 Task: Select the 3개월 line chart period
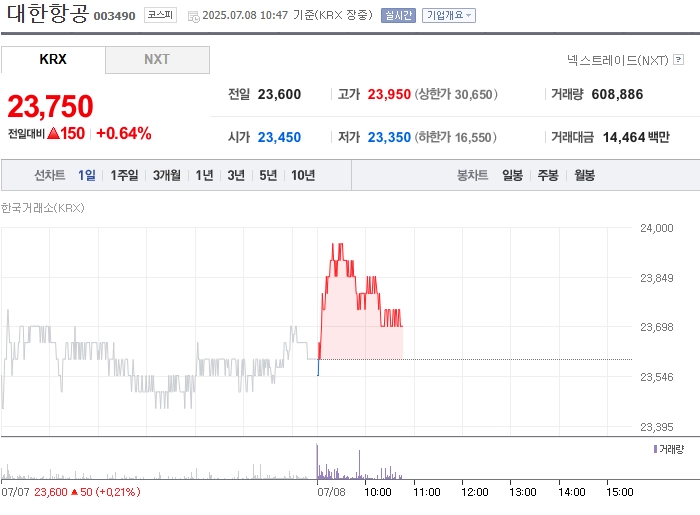(x=167, y=175)
